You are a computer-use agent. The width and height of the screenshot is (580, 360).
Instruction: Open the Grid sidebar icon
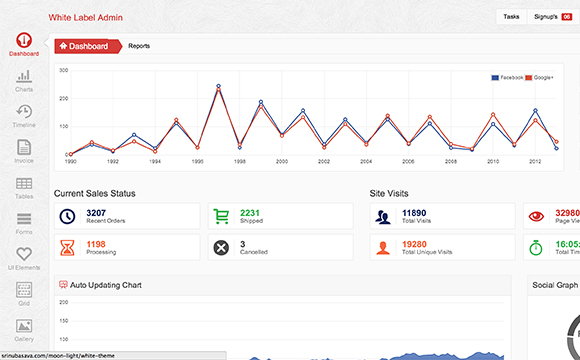pos(24,290)
